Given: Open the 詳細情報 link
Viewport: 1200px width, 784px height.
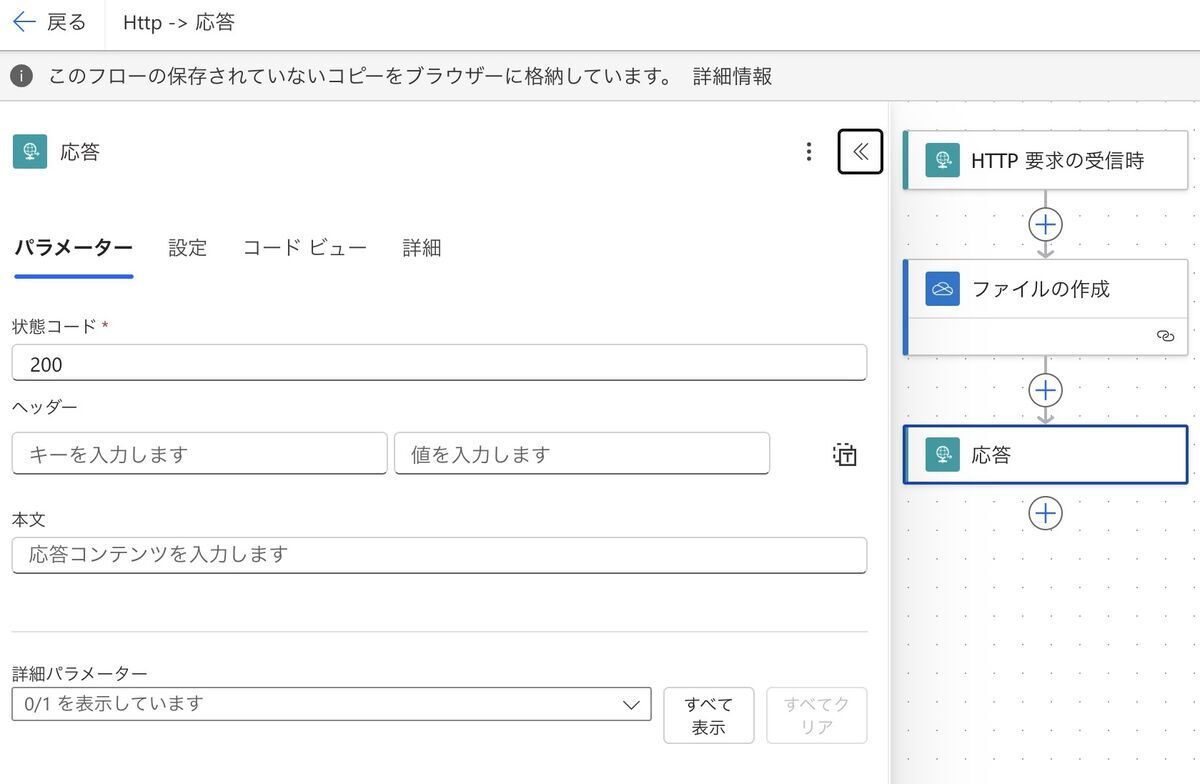Looking at the screenshot, I should coord(733,76).
